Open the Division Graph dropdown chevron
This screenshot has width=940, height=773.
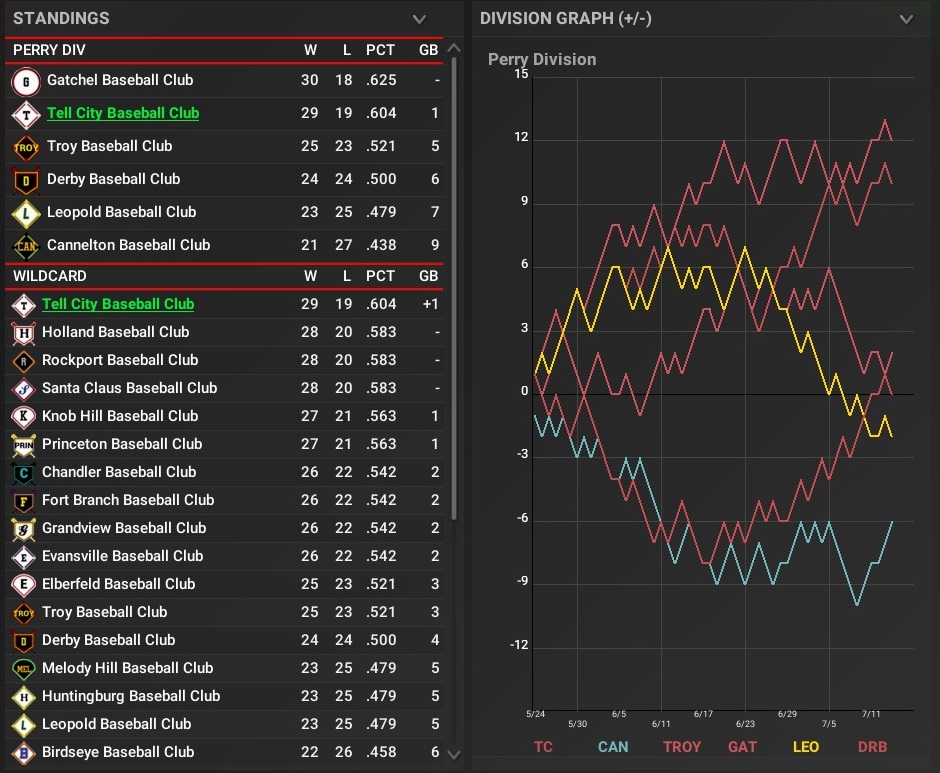(x=906, y=19)
